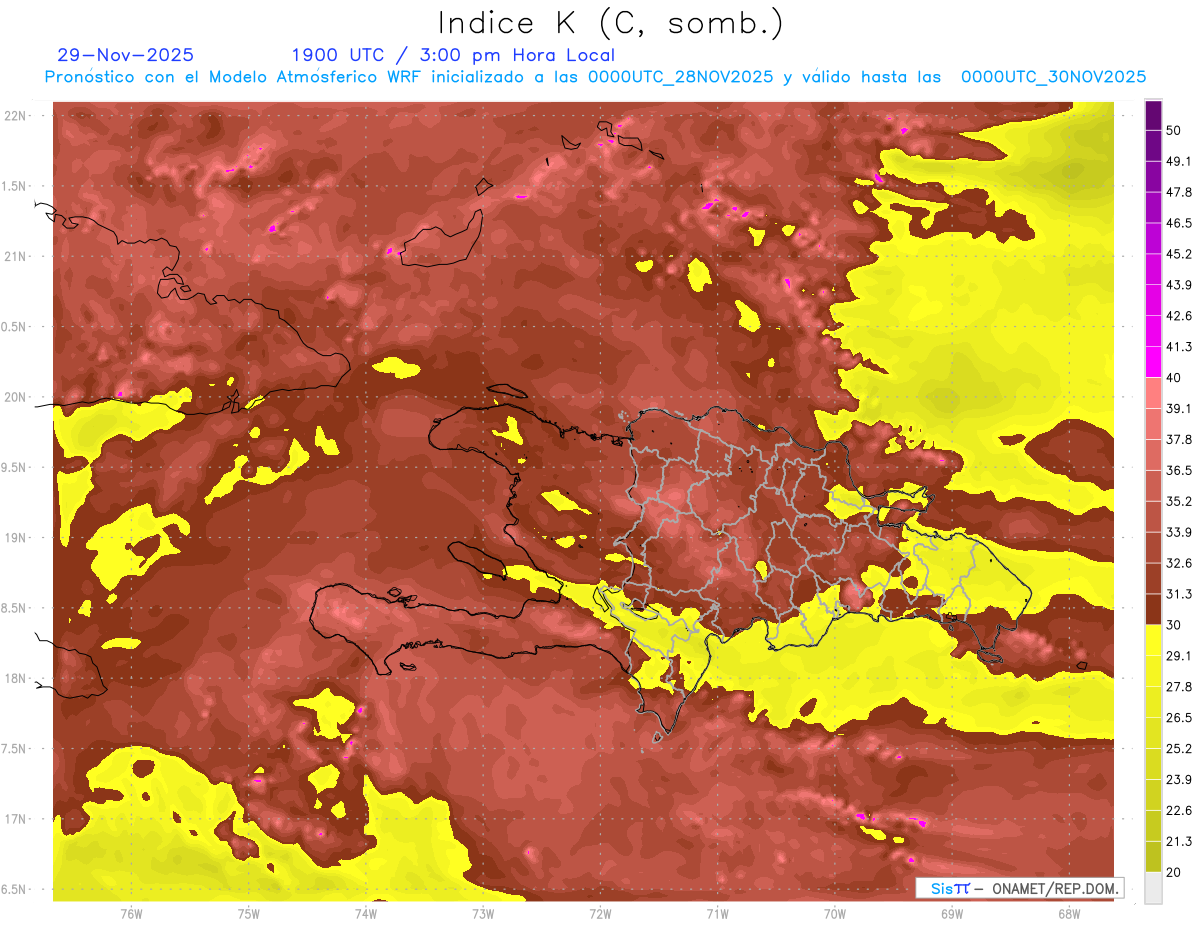Click the "68W" longitude label
The image size is (1200, 927).
1068,914
